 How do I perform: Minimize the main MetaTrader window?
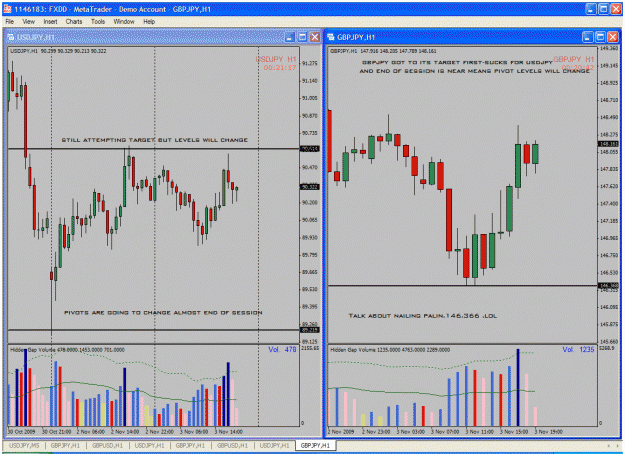[591, 9]
